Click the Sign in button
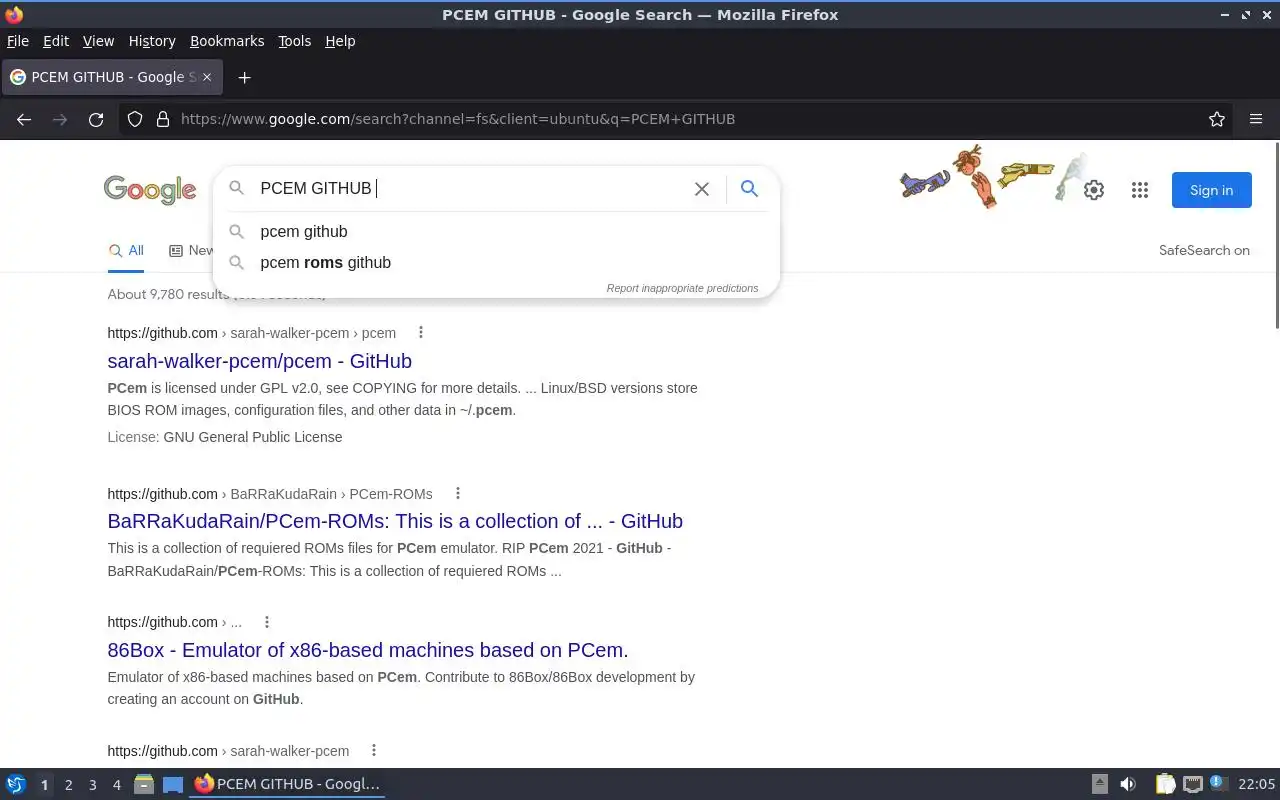 click(x=1211, y=190)
